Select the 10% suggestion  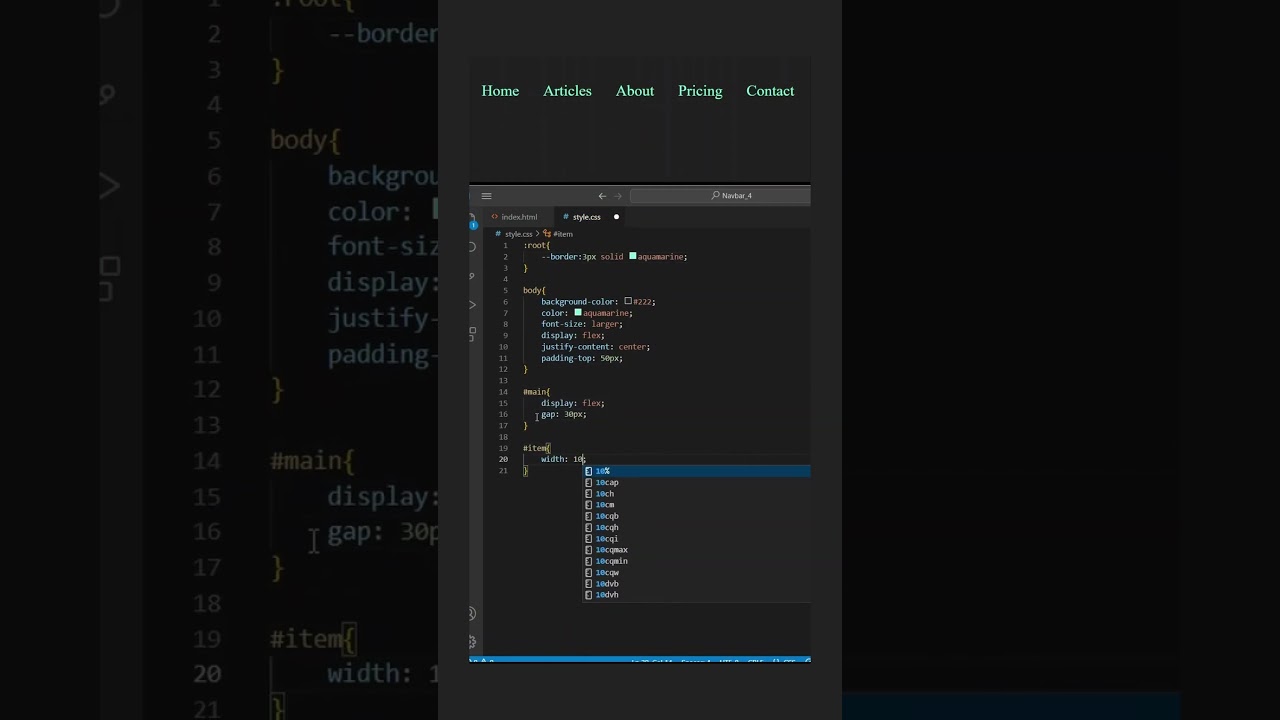tap(697, 471)
